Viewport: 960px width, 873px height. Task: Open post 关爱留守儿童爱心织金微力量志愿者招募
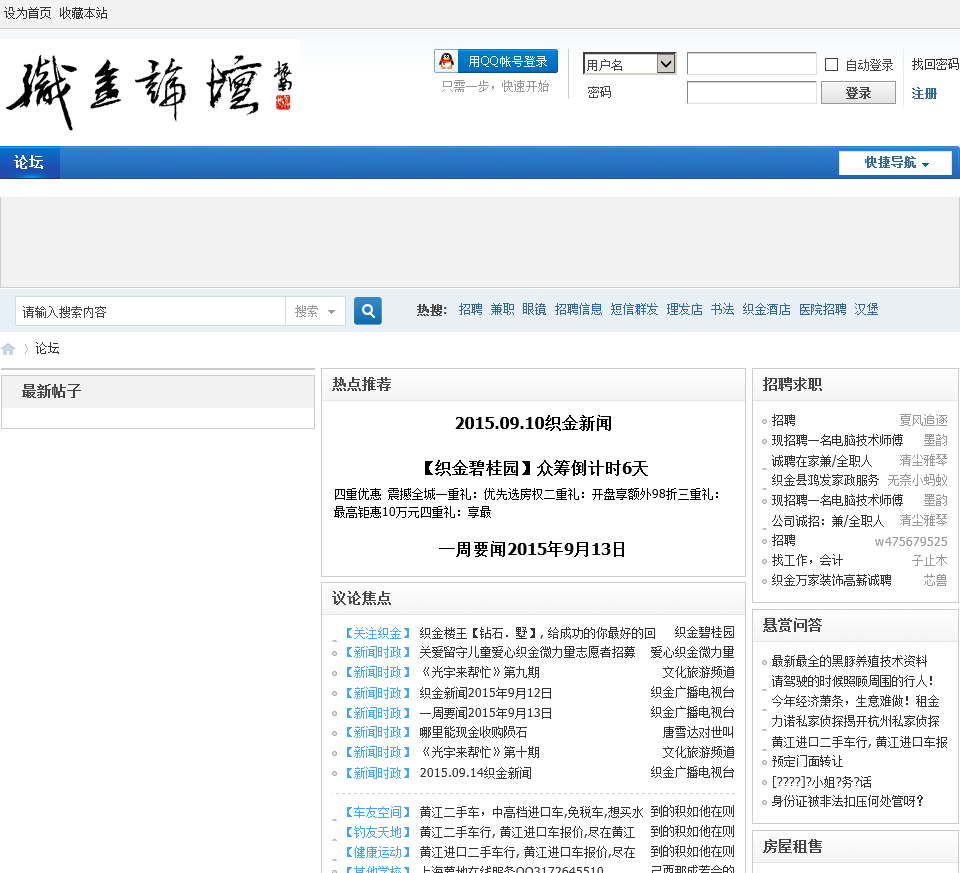[x=527, y=653]
